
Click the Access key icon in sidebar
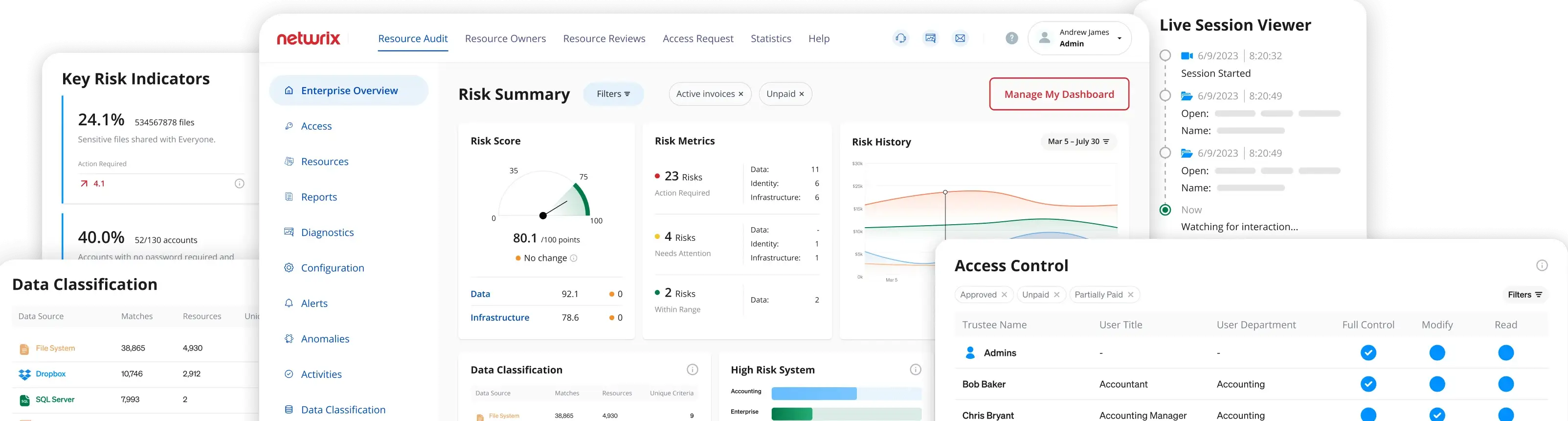tap(289, 126)
